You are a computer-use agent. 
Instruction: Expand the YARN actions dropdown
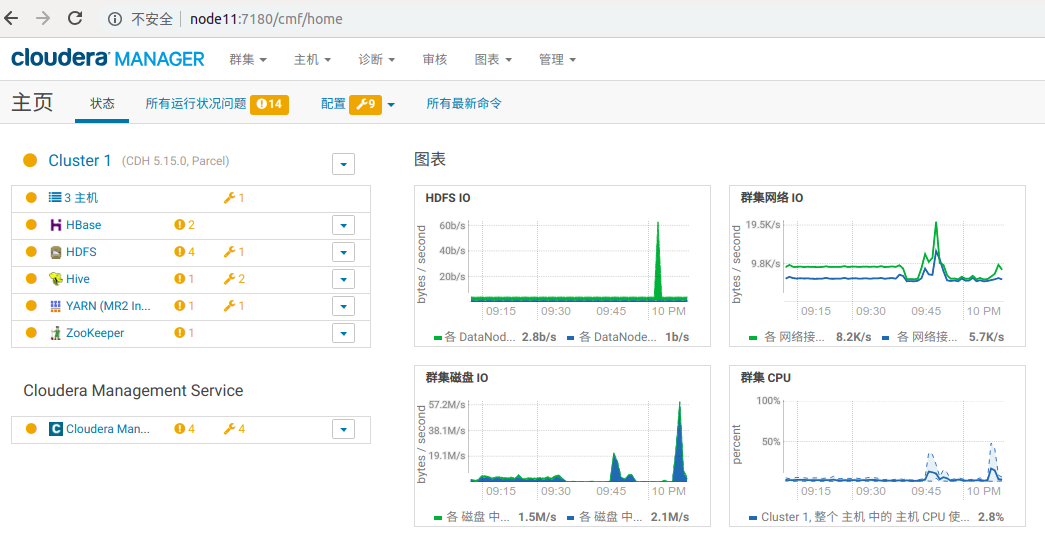[x=343, y=306]
